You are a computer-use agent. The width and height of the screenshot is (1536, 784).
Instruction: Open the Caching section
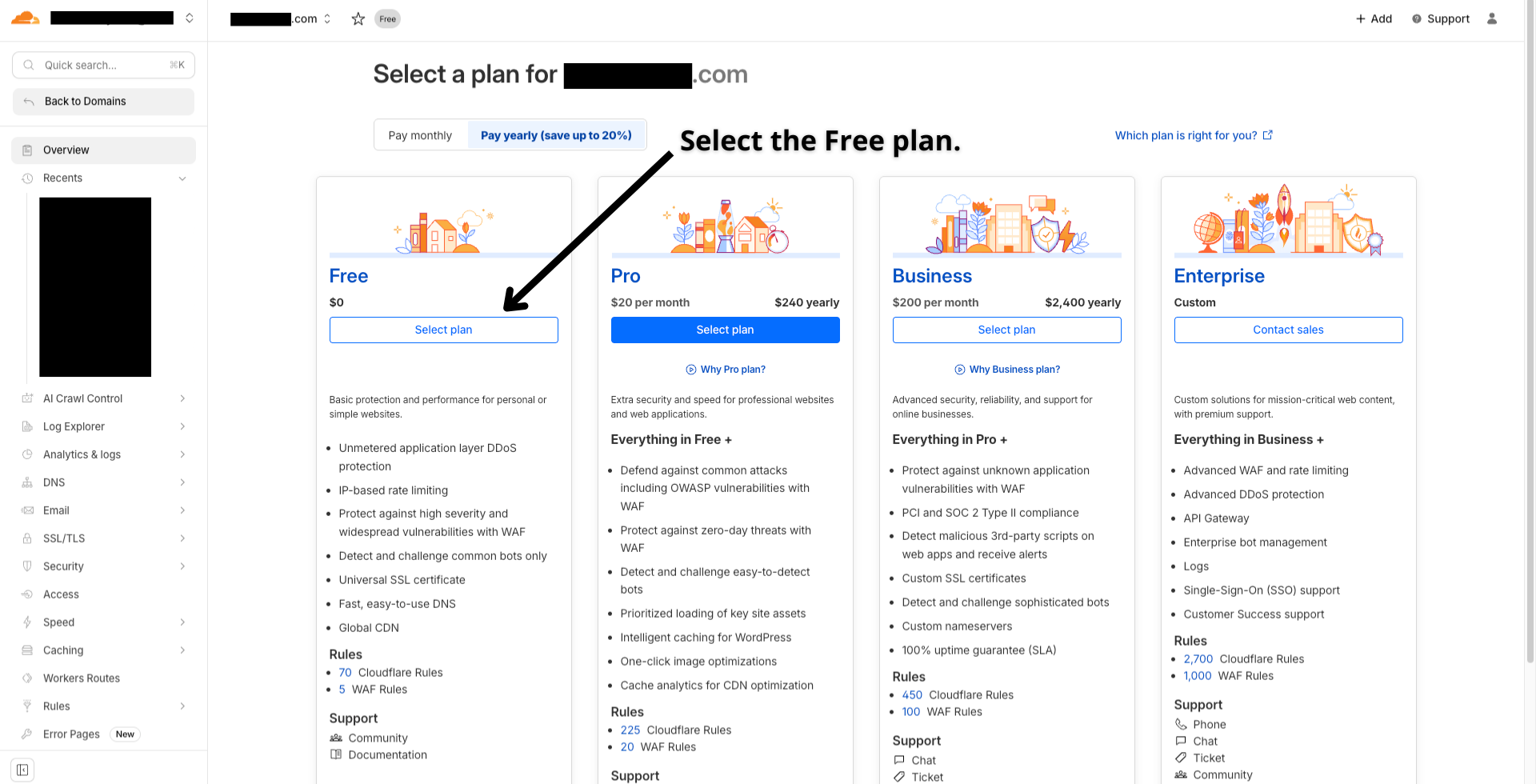point(63,650)
